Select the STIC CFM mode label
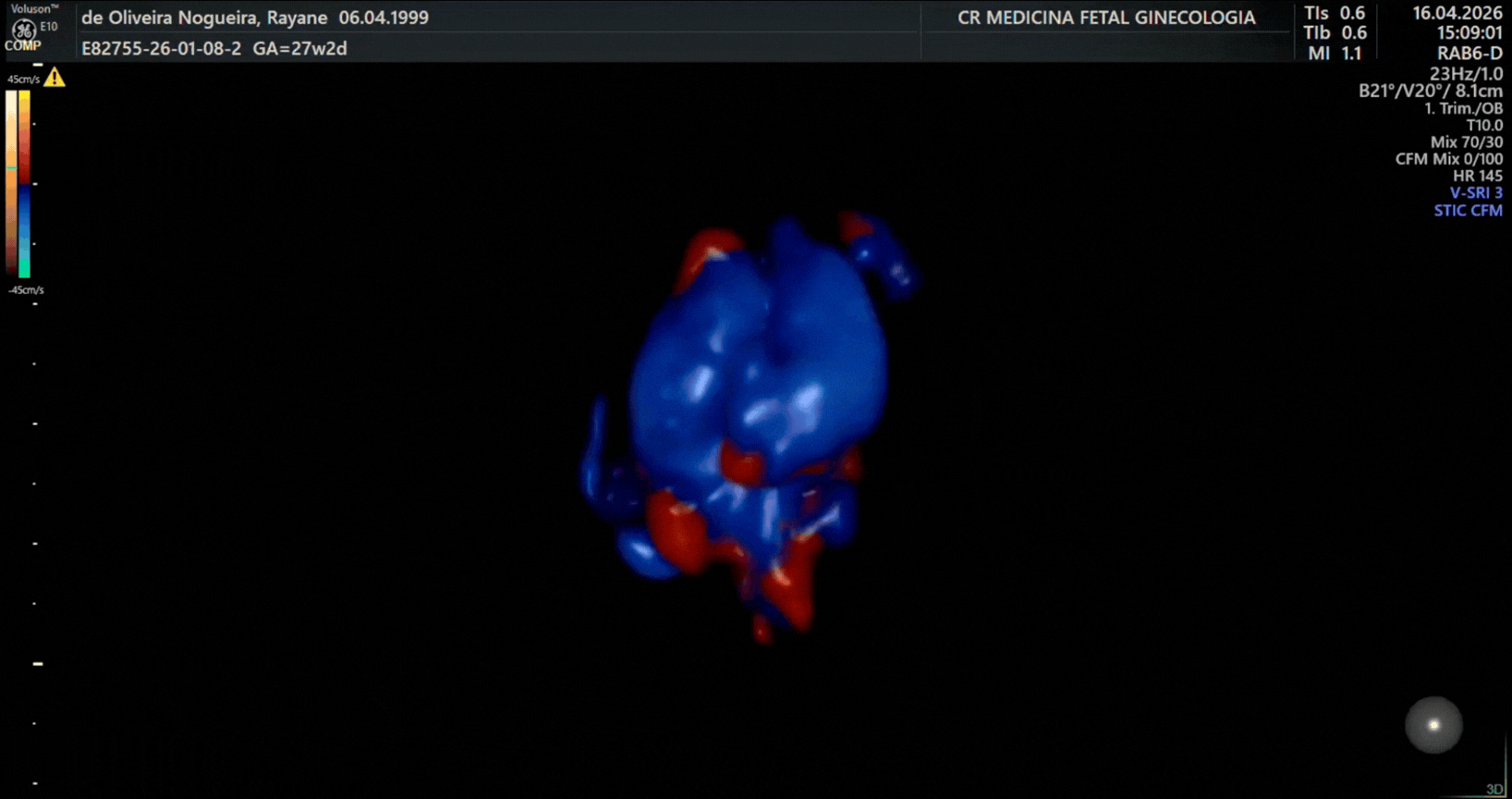 click(1468, 211)
